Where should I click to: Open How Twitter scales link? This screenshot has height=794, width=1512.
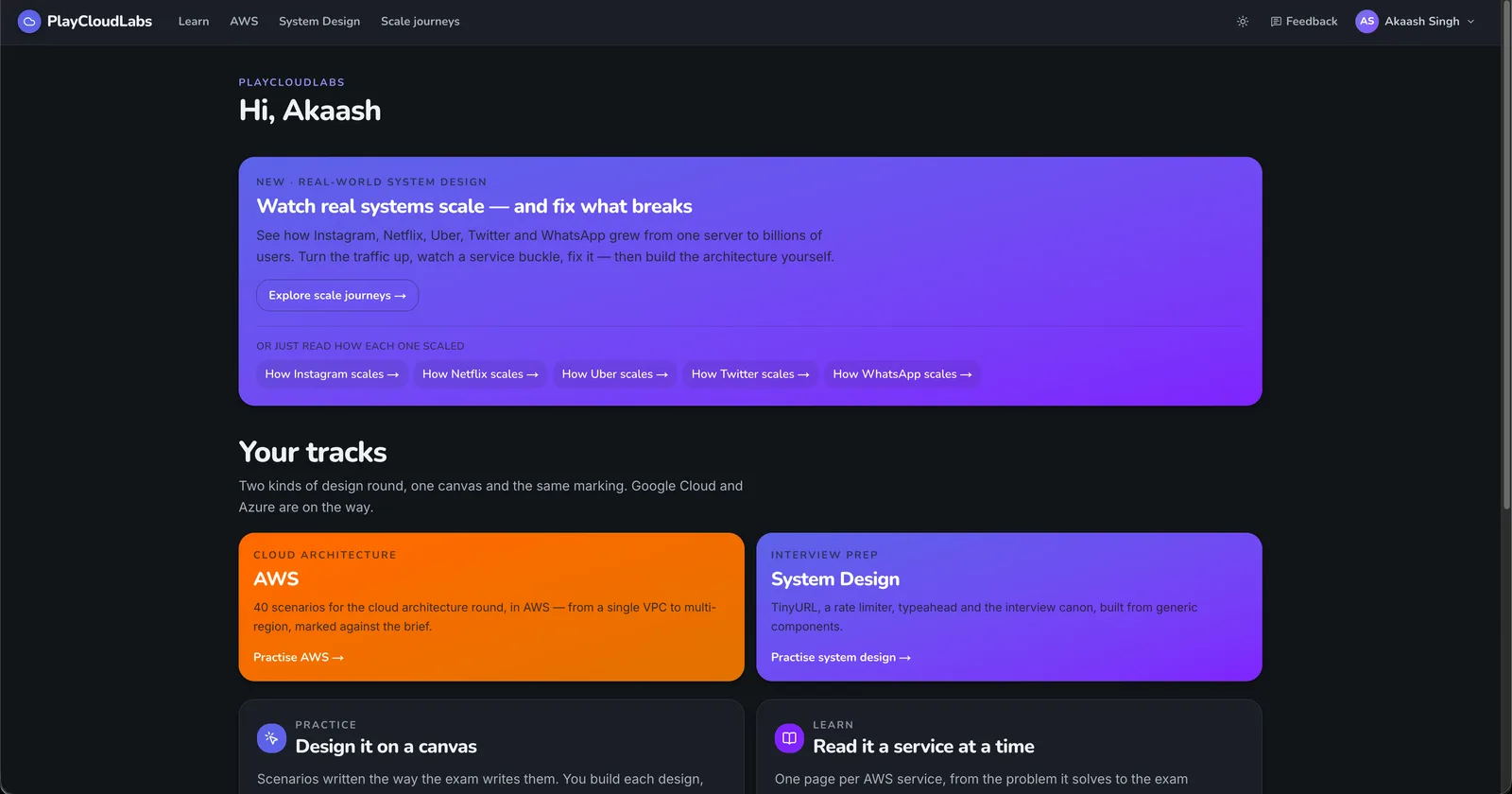(x=750, y=374)
